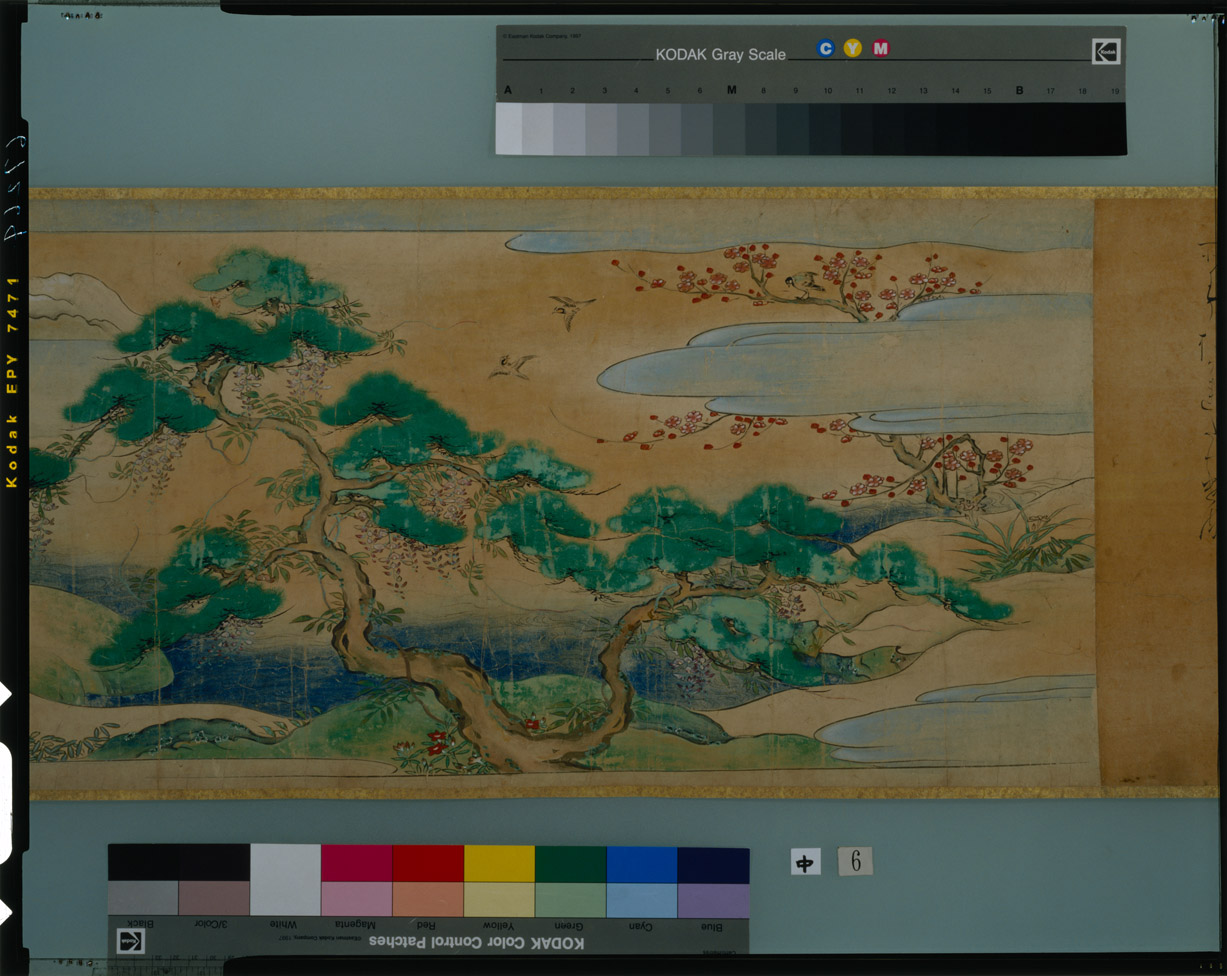
Task: Pick the light pink tint patch
Action: tap(356, 899)
